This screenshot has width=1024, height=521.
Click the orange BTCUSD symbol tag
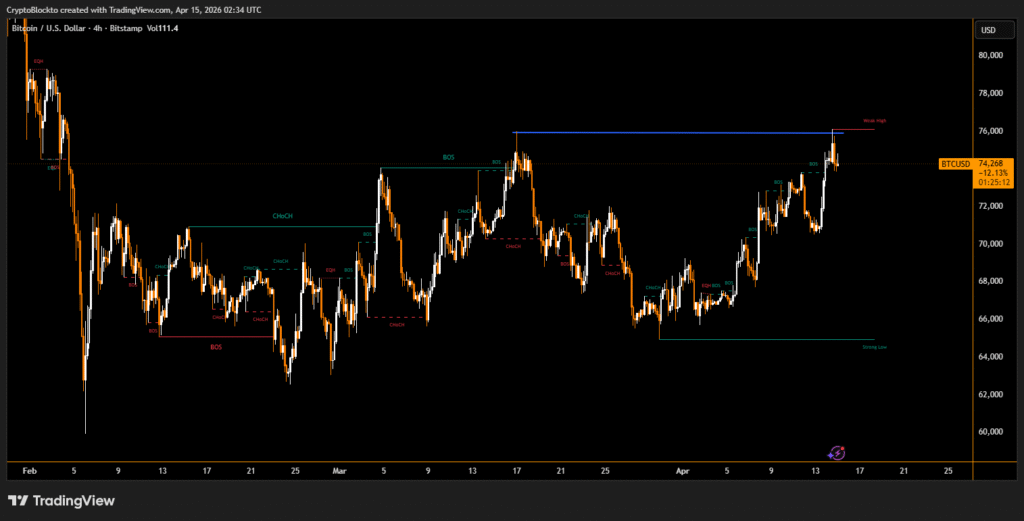(957, 163)
